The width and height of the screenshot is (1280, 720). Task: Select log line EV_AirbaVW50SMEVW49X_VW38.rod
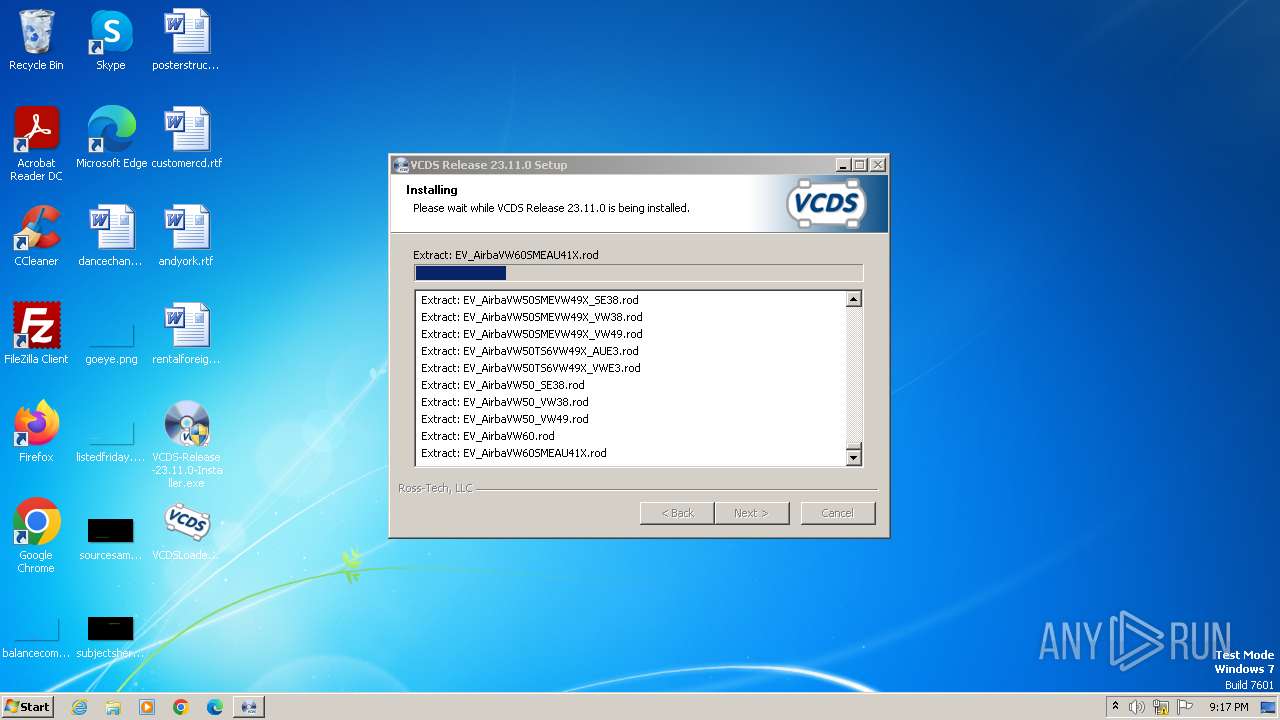coord(531,317)
